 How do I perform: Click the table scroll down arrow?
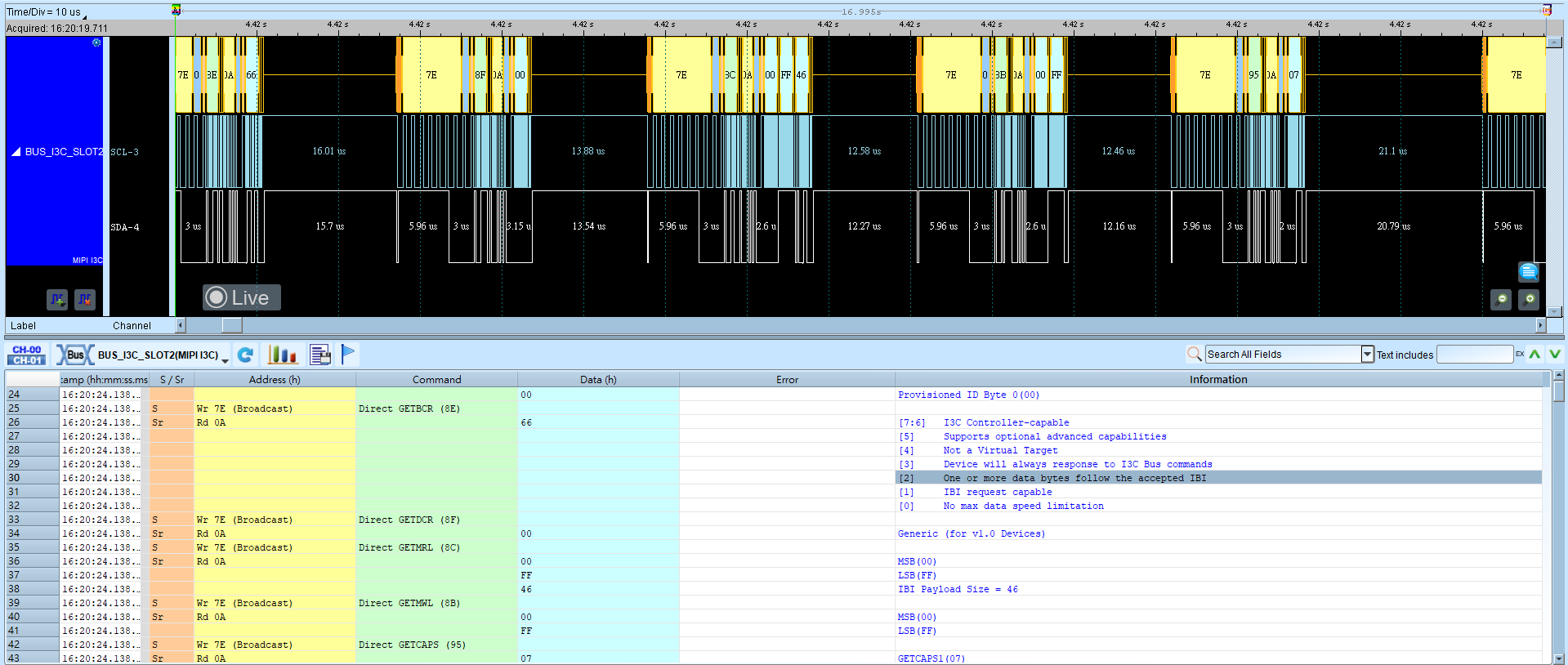click(1558, 658)
